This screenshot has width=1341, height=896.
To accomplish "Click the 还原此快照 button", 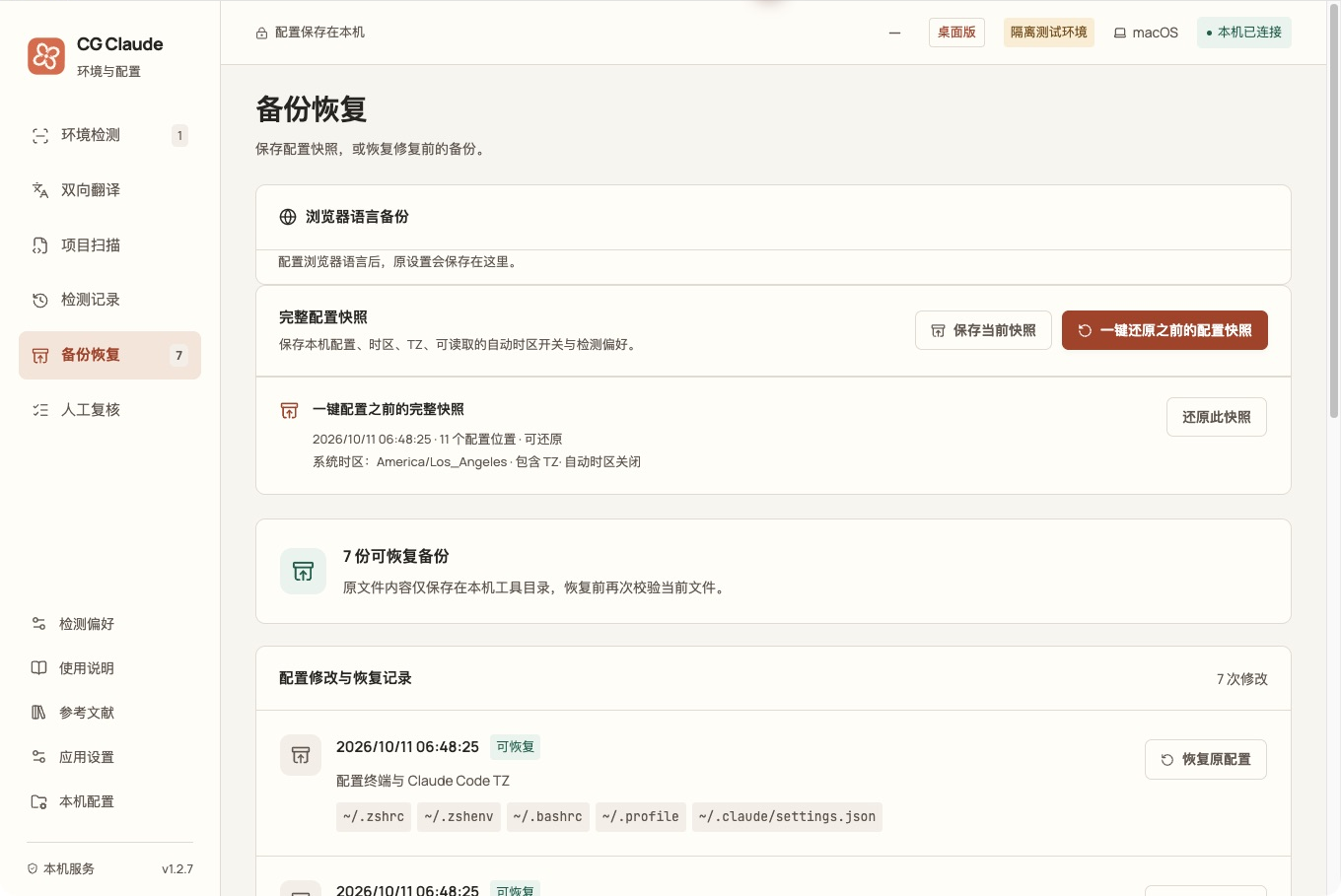I will [1217, 417].
